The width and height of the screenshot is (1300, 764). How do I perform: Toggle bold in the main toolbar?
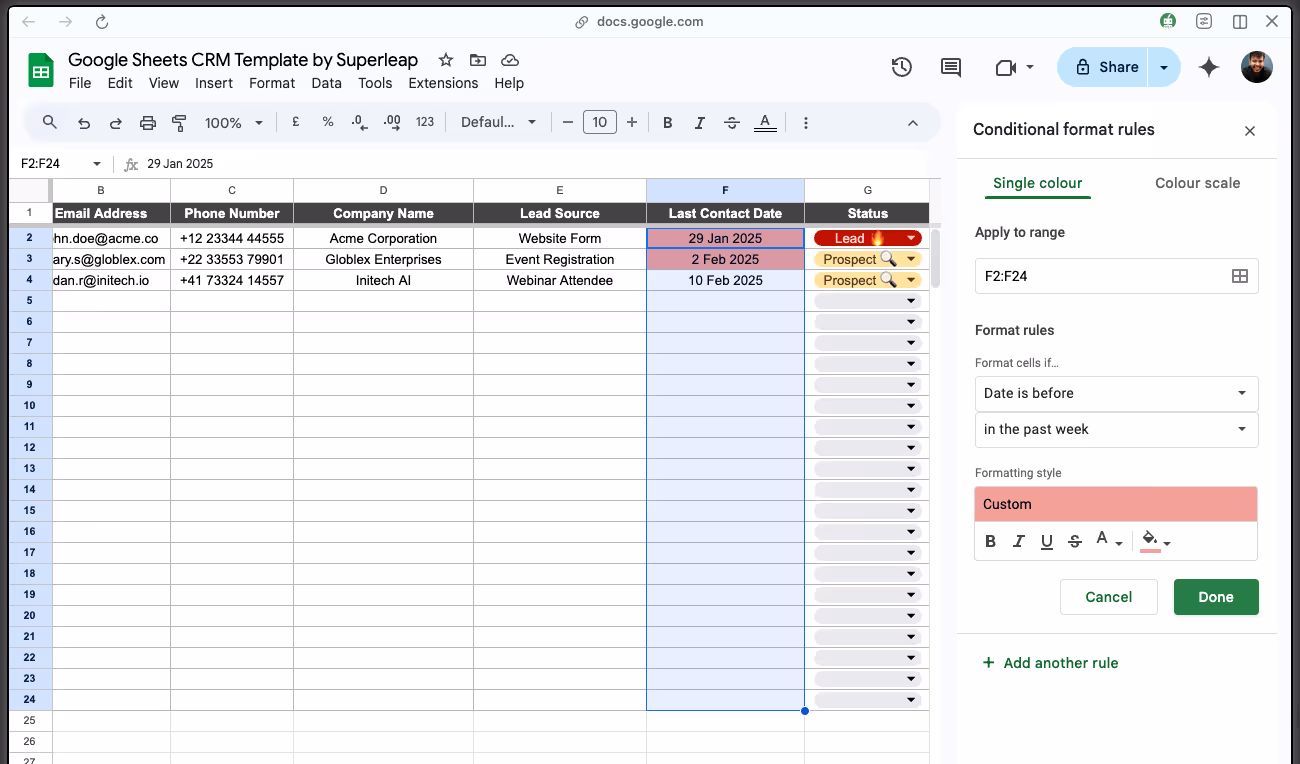(x=668, y=122)
